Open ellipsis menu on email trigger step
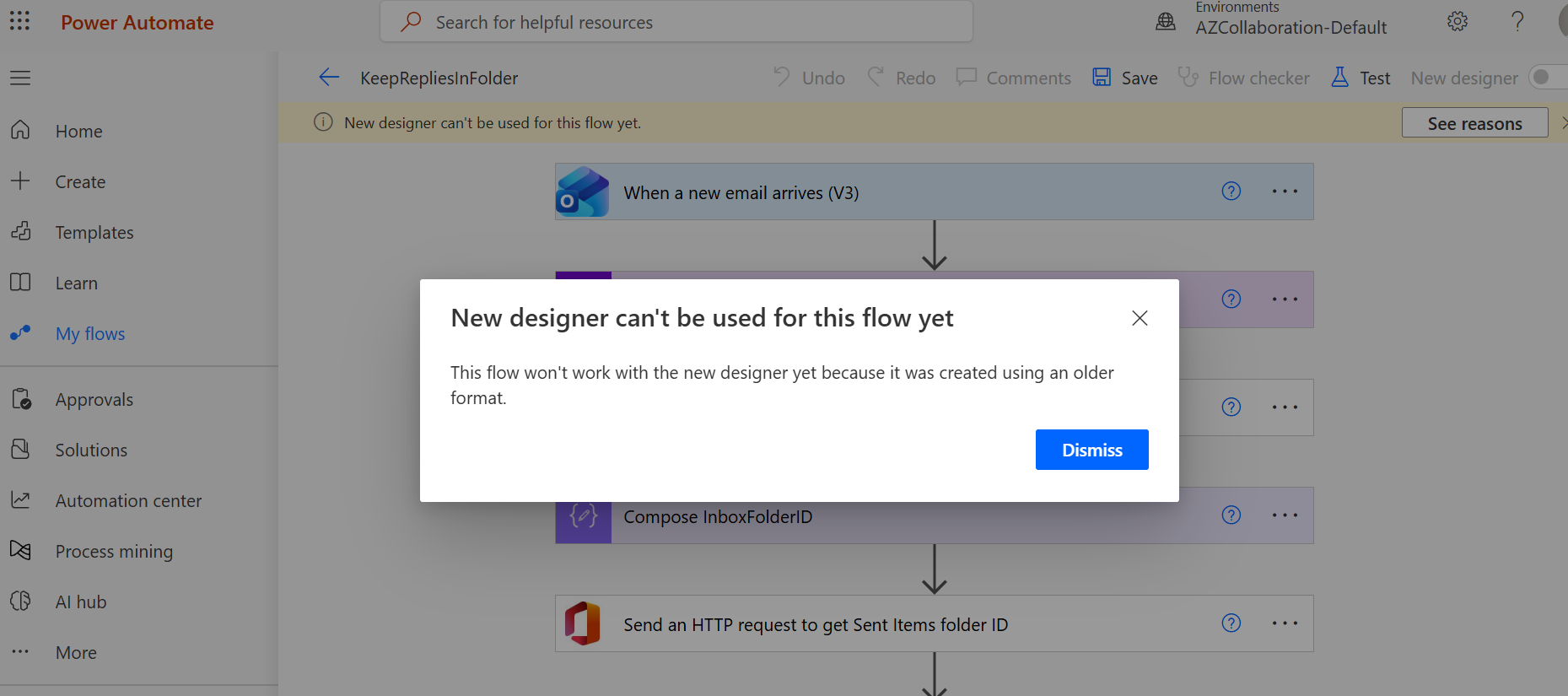 pos(1285,192)
